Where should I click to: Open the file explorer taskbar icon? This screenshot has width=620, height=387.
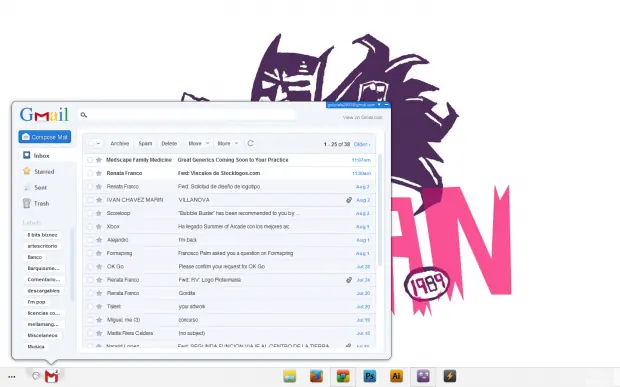tap(290, 376)
